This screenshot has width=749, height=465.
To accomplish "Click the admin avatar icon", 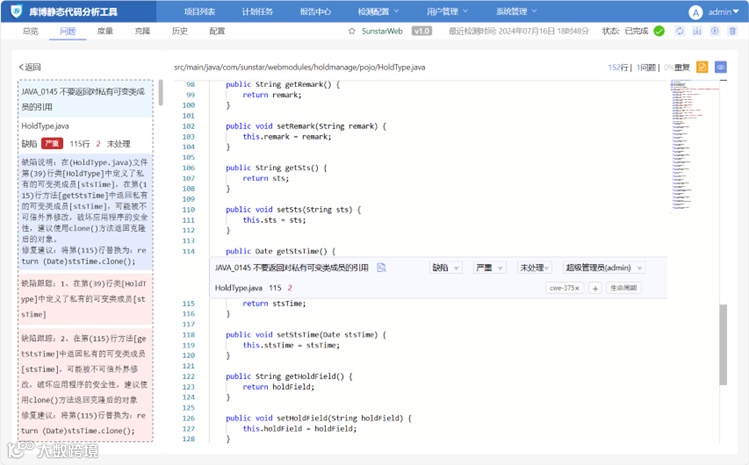I will [696, 12].
